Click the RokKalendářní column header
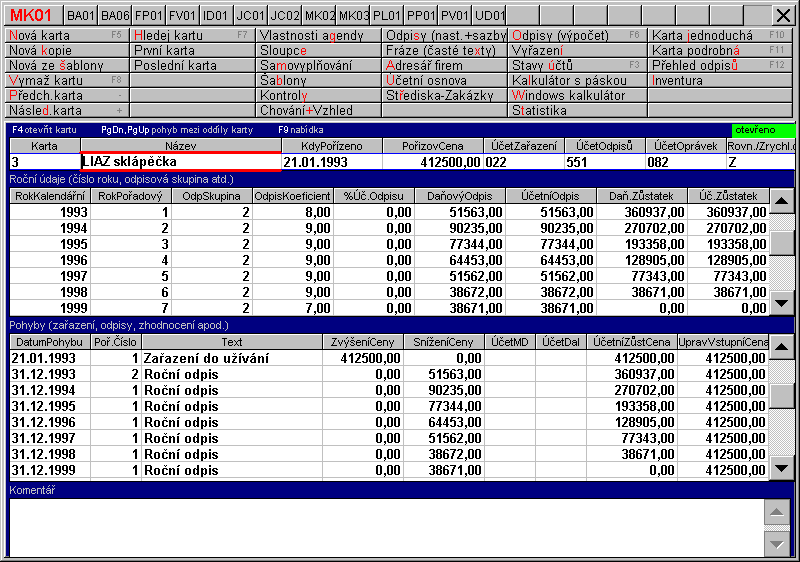The width and height of the screenshot is (800, 562). (x=50, y=196)
